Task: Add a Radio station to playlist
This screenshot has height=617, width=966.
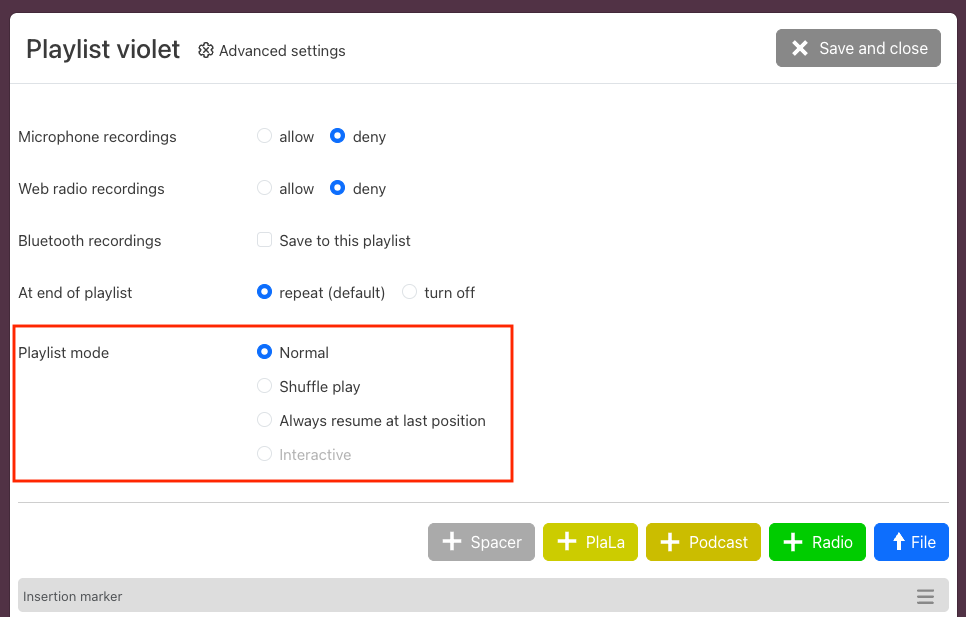Action: [817, 542]
